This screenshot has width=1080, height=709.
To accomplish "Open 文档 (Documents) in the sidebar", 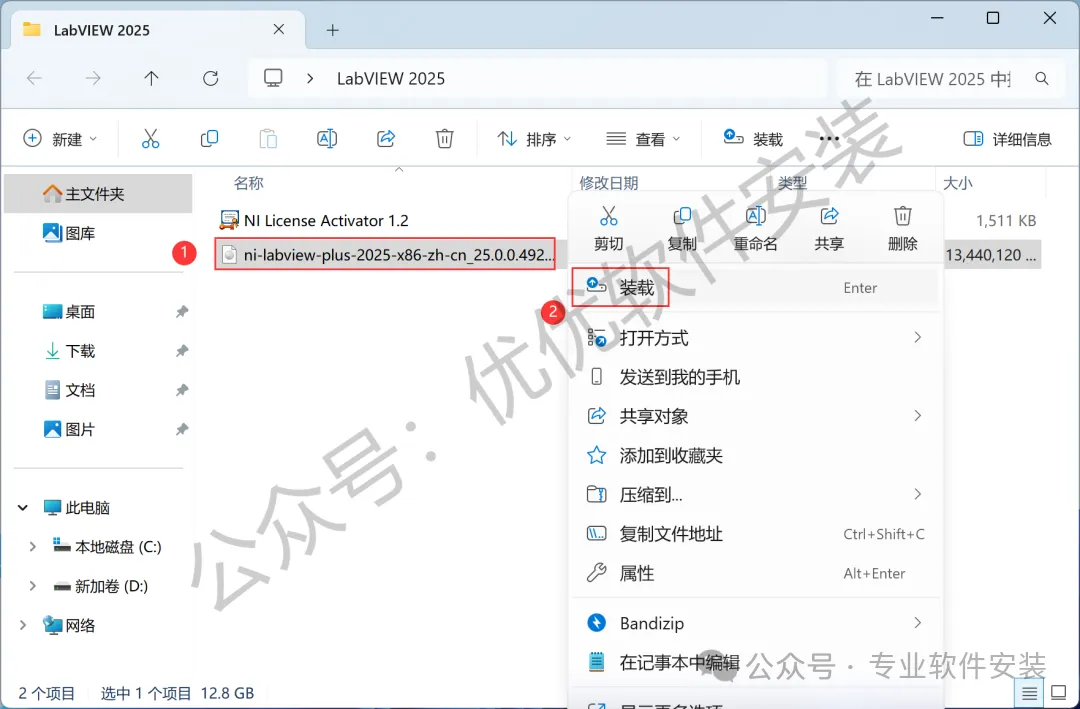I will (x=69, y=390).
